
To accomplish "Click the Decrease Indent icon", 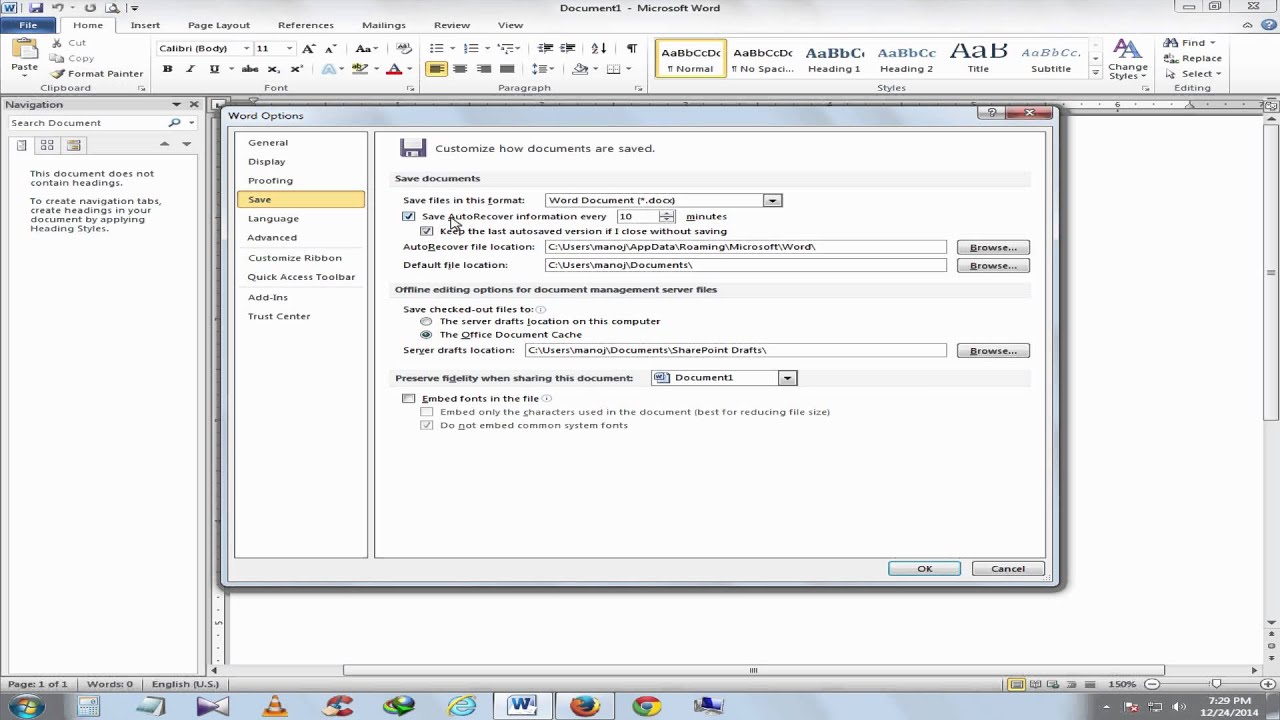I will coord(545,48).
